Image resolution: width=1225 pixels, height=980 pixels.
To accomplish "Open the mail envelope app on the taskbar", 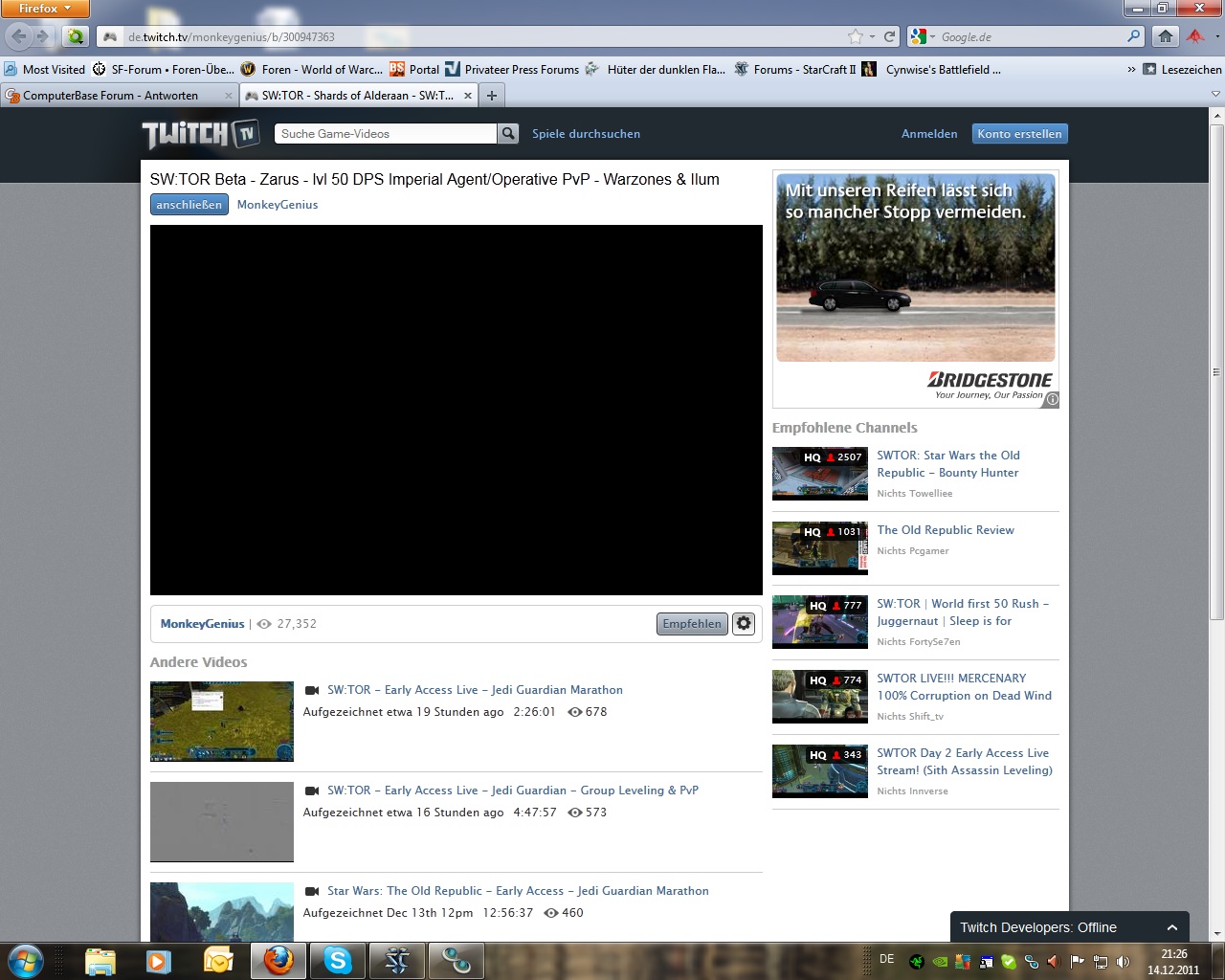I will click(x=218, y=960).
